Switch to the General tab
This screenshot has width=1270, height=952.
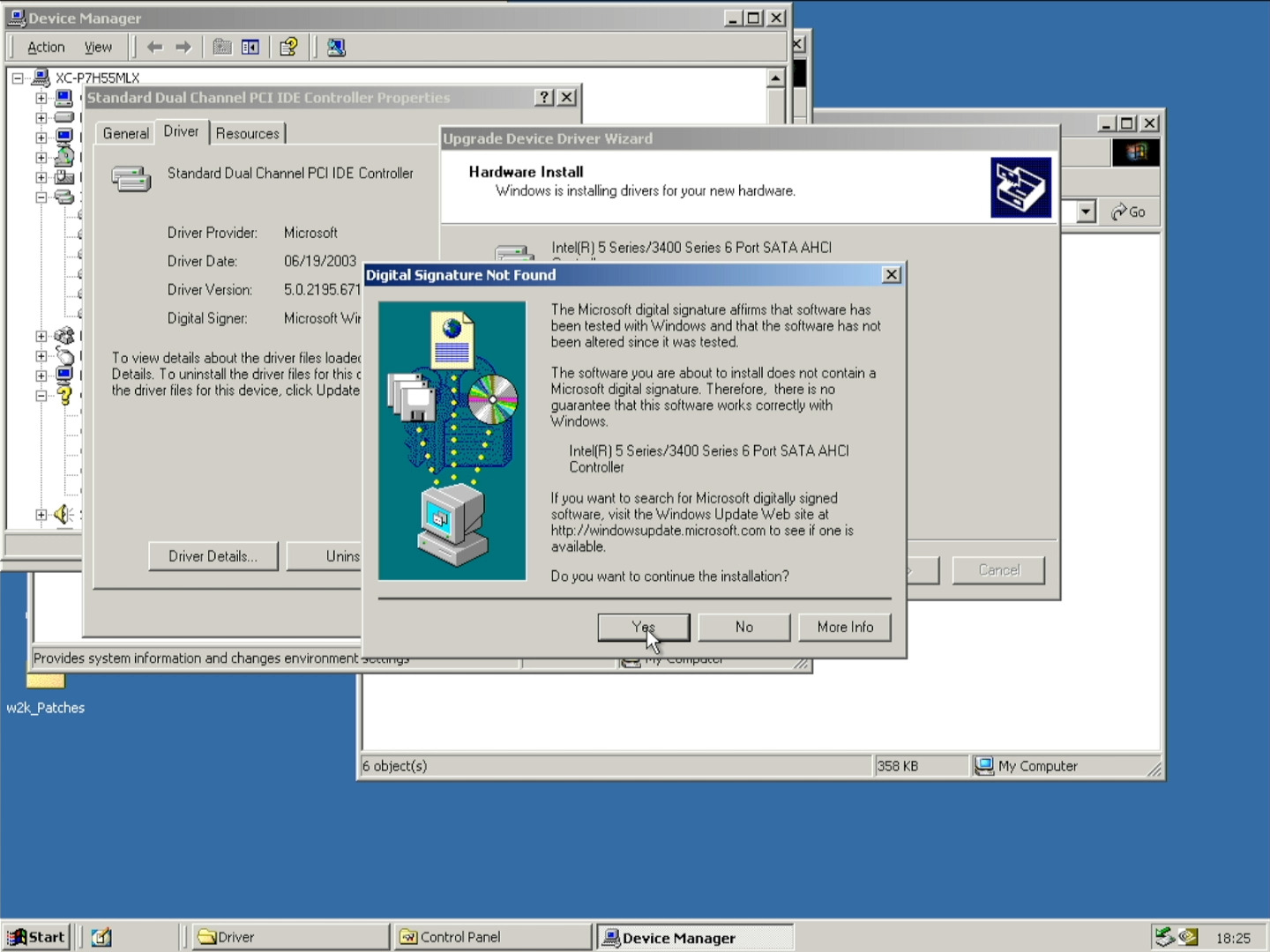pyautogui.click(x=125, y=133)
